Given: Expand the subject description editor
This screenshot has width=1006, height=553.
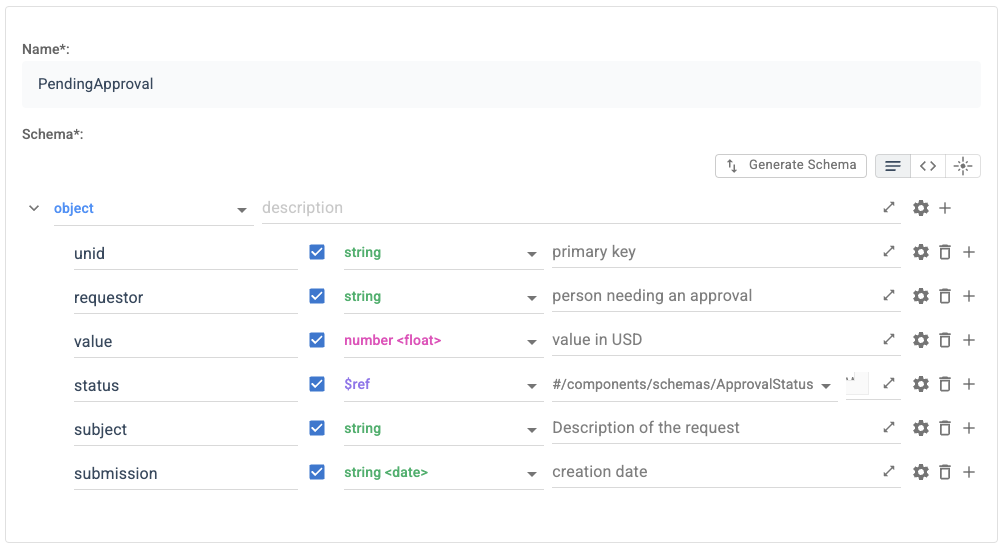Looking at the screenshot, I should 889,428.
